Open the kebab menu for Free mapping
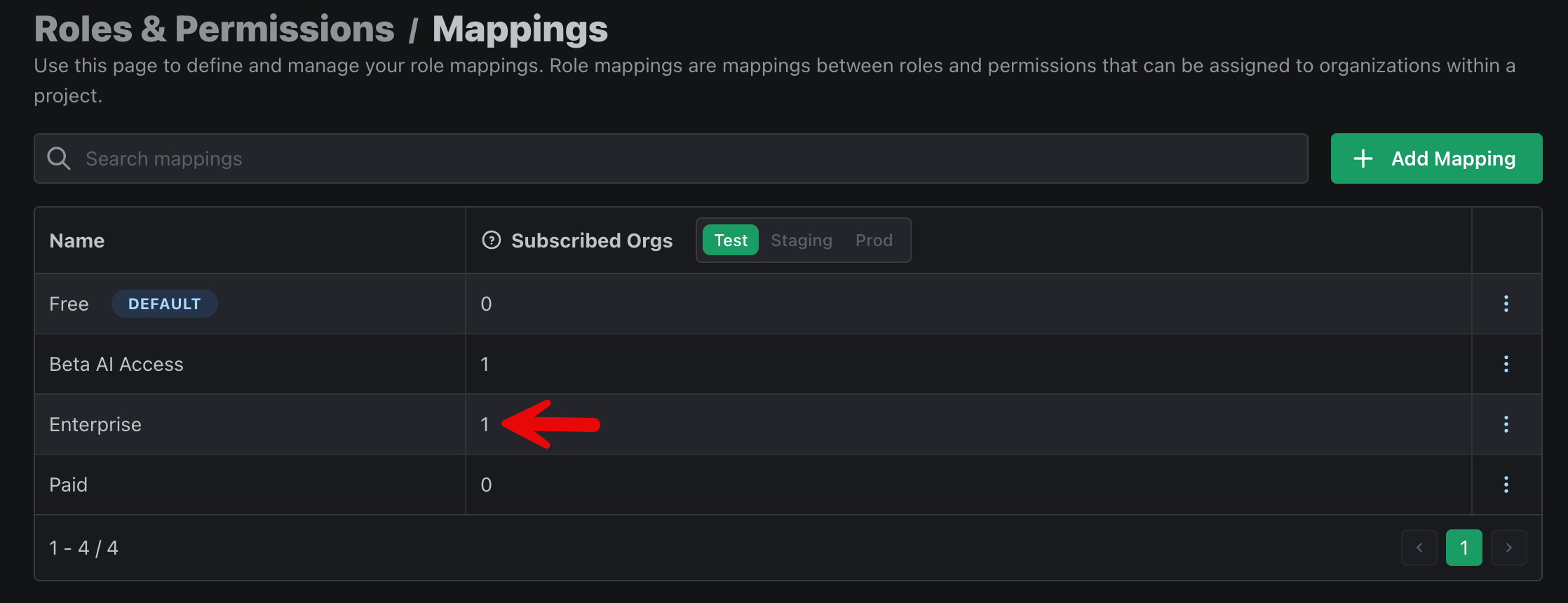This screenshot has height=603, width=1568. [x=1506, y=304]
